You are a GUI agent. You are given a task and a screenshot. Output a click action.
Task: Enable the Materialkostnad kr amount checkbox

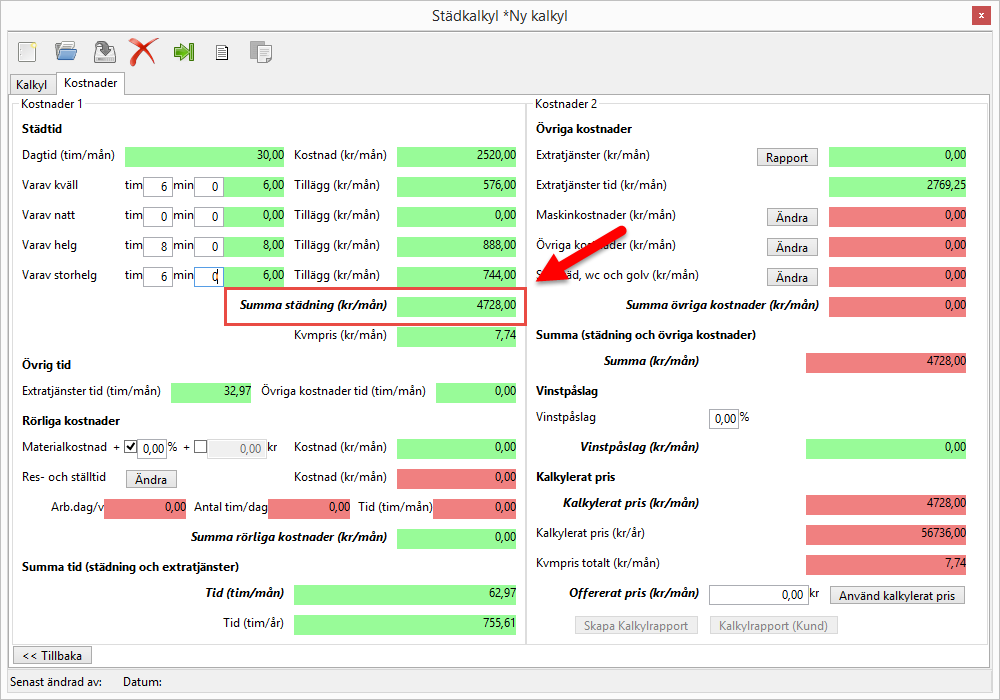click(200, 448)
